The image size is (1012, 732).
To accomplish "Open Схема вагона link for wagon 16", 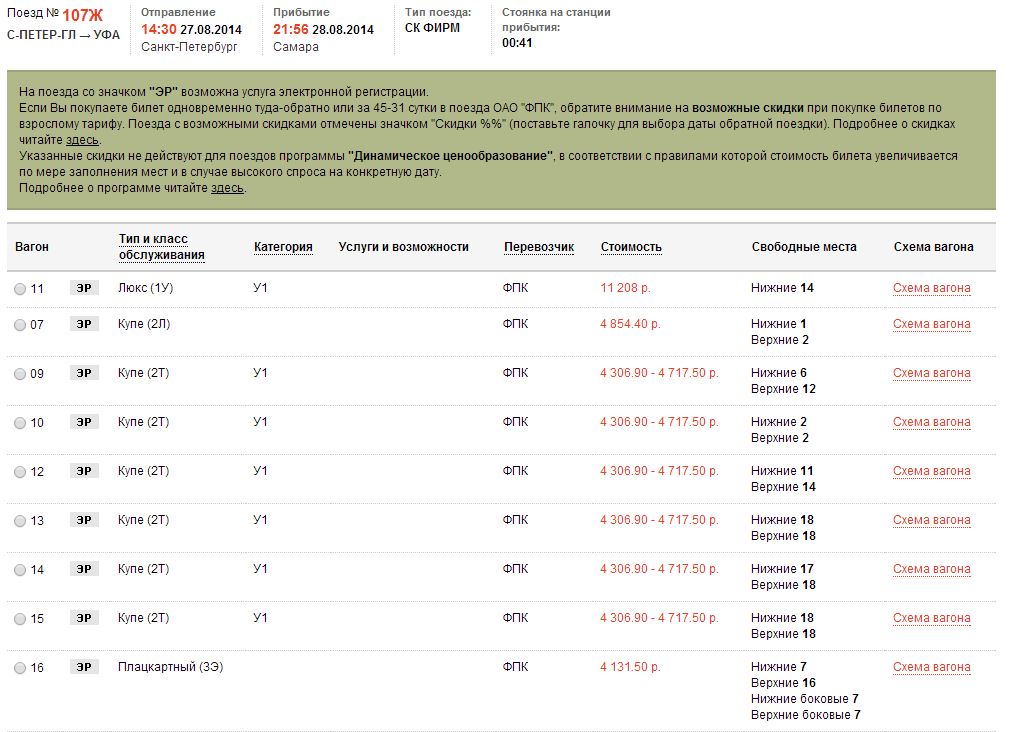I will [x=931, y=667].
